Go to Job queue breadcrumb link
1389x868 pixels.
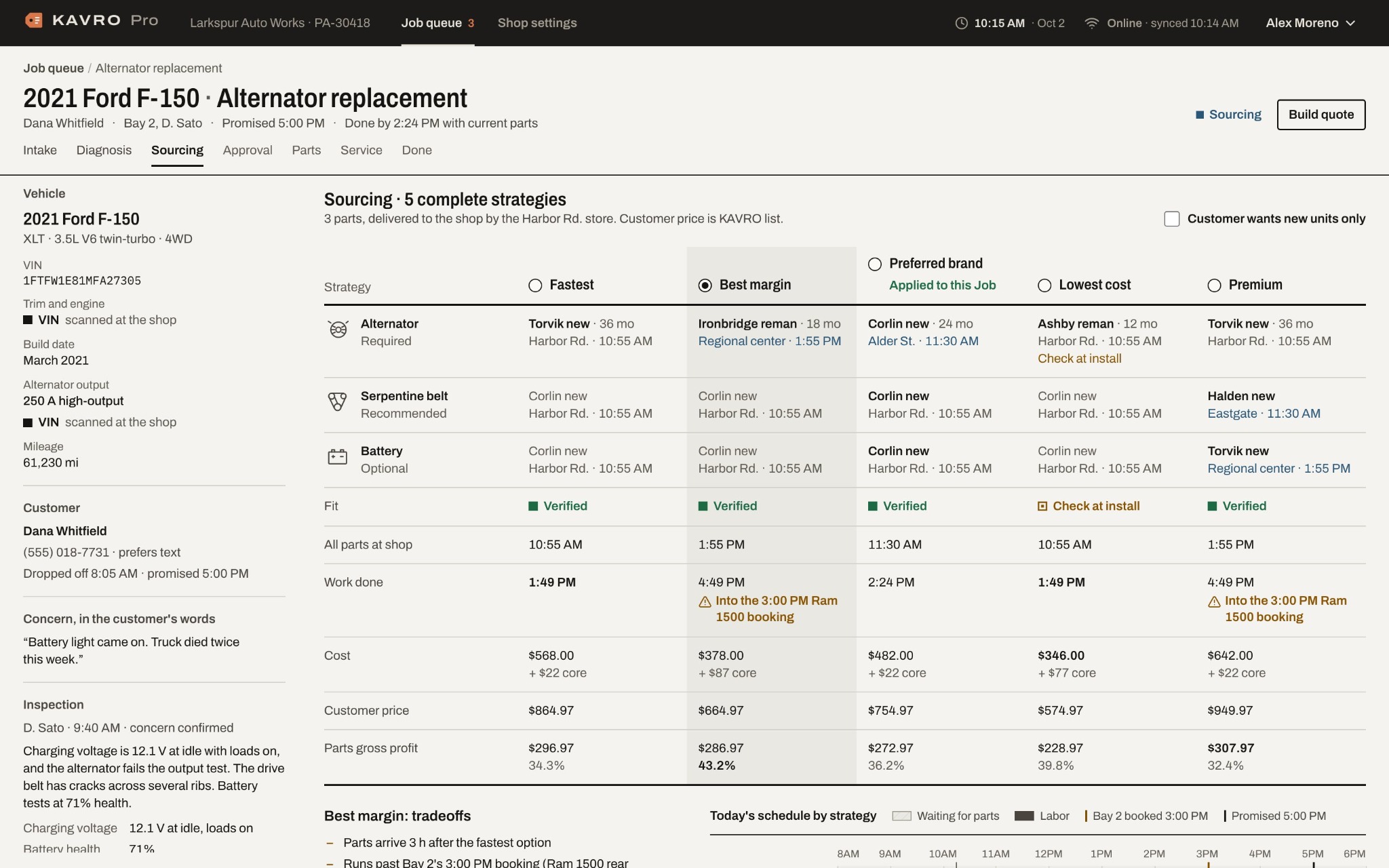click(54, 68)
